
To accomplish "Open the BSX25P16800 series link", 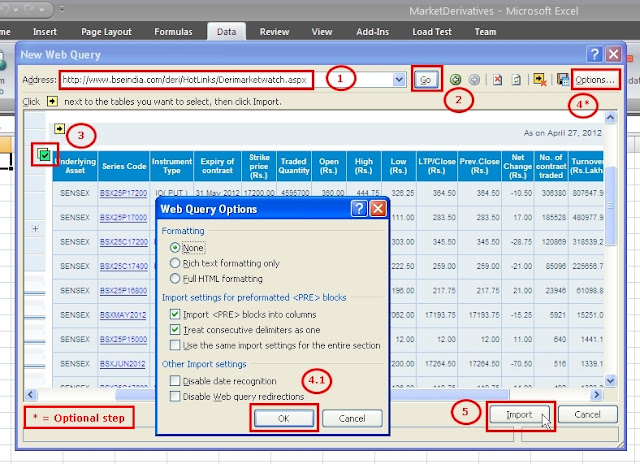I will click(x=123, y=291).
